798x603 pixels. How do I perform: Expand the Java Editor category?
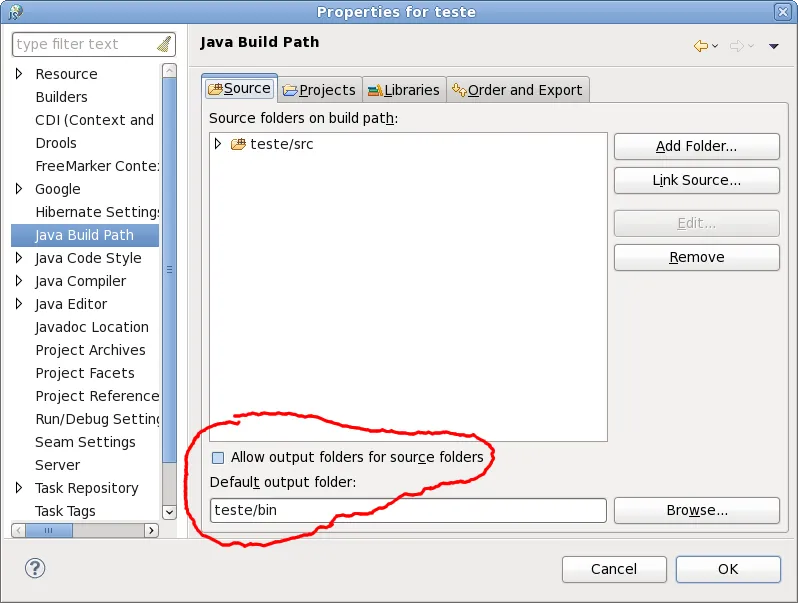pos(19,304)
